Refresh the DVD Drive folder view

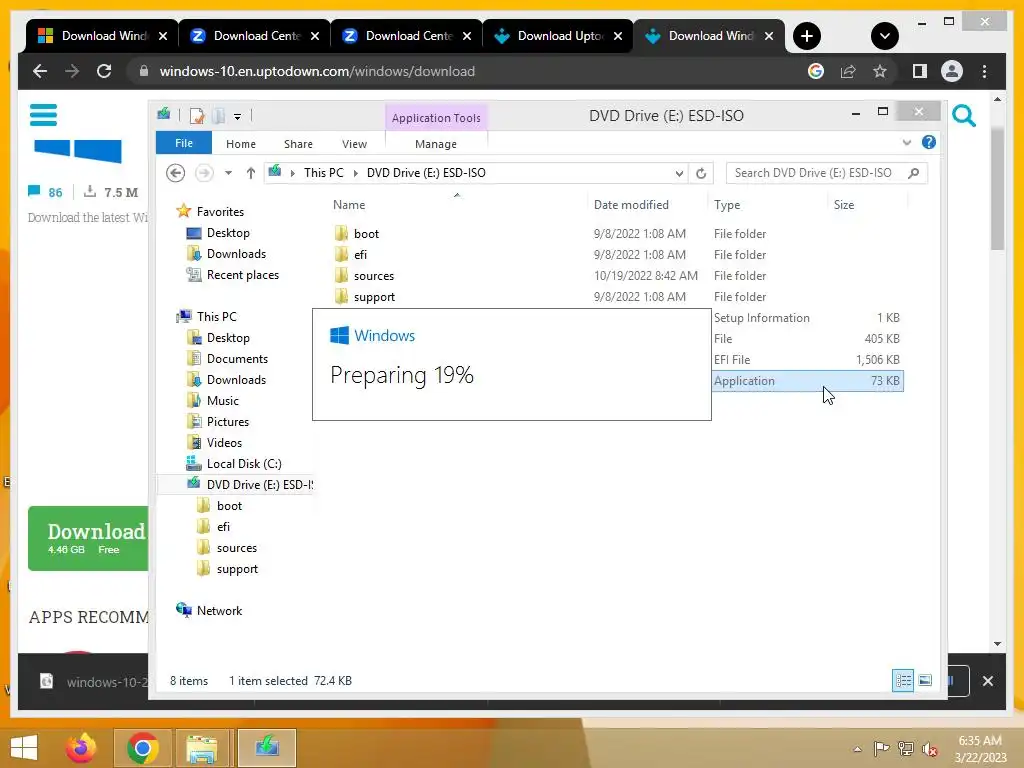click(x=701, y=173)
